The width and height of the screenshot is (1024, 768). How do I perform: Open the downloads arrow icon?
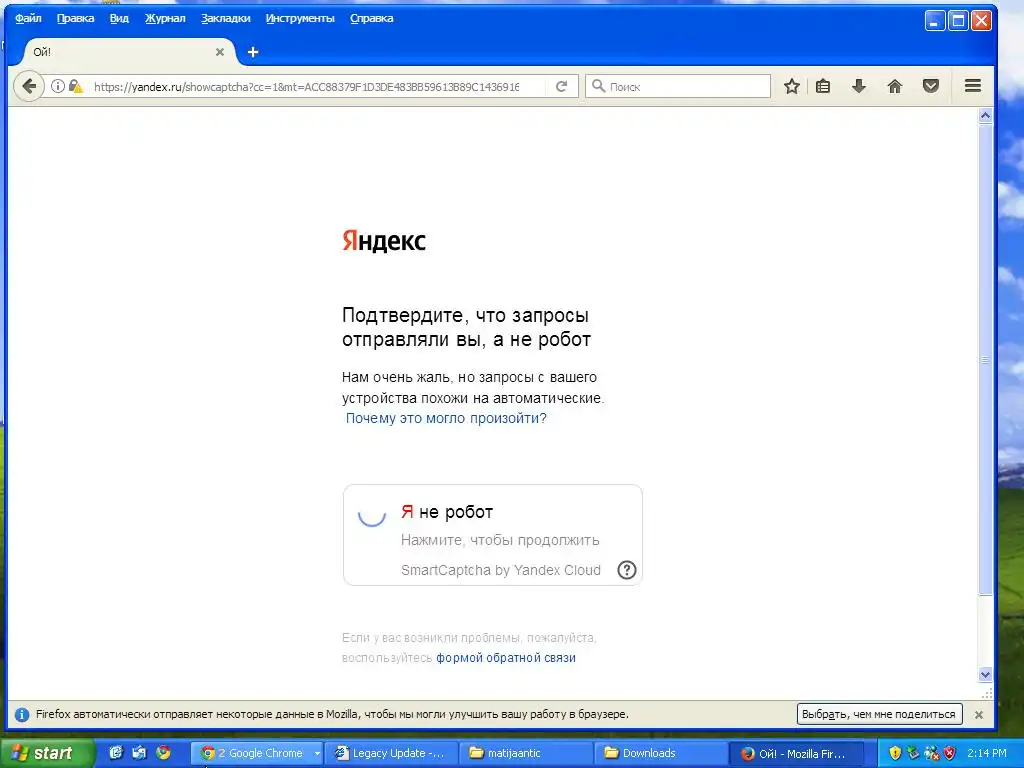click(x=859, y=86)
